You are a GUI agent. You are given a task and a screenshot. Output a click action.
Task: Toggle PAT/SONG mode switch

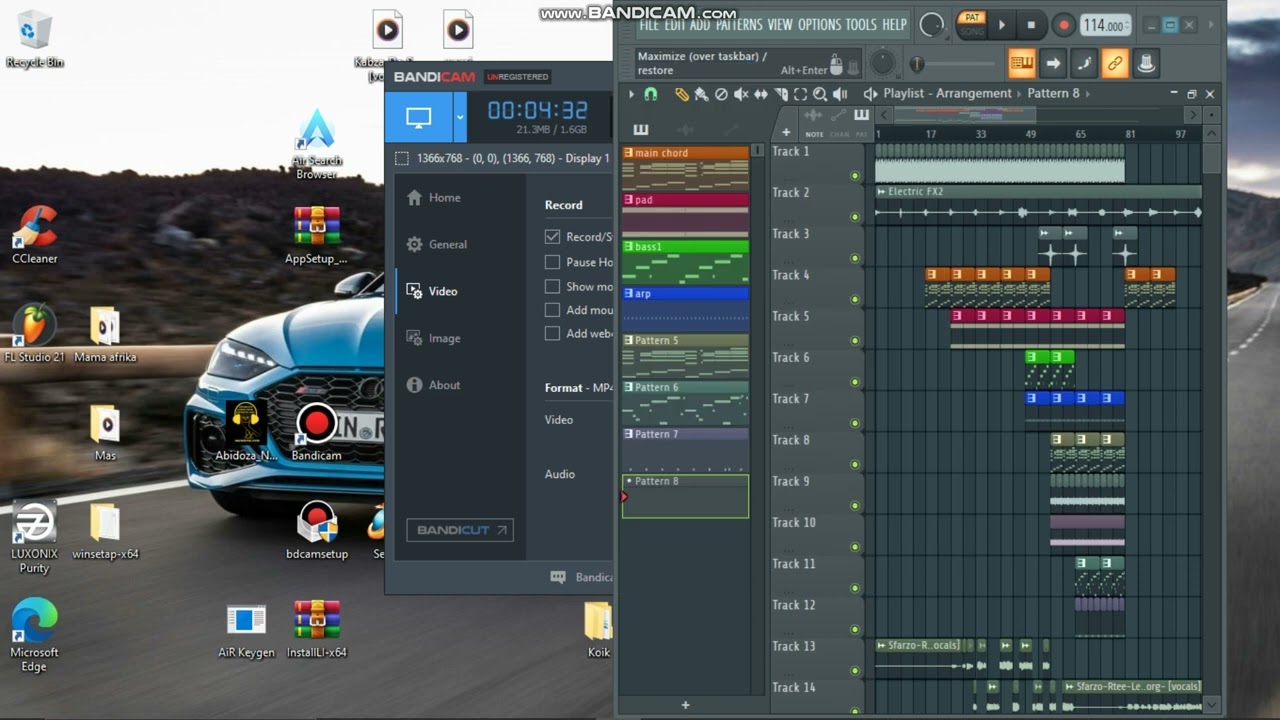971,24
